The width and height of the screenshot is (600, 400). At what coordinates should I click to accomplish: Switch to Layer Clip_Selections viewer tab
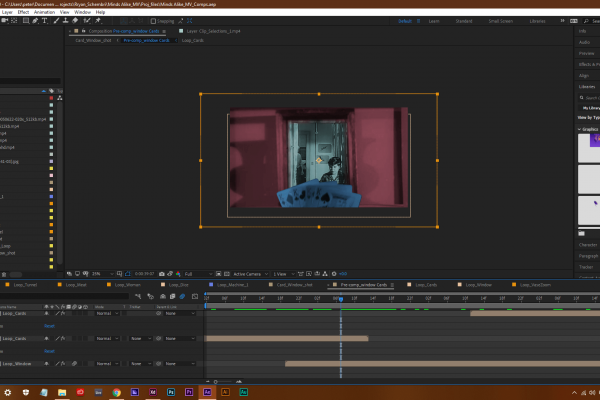click(x=213, y=31)
